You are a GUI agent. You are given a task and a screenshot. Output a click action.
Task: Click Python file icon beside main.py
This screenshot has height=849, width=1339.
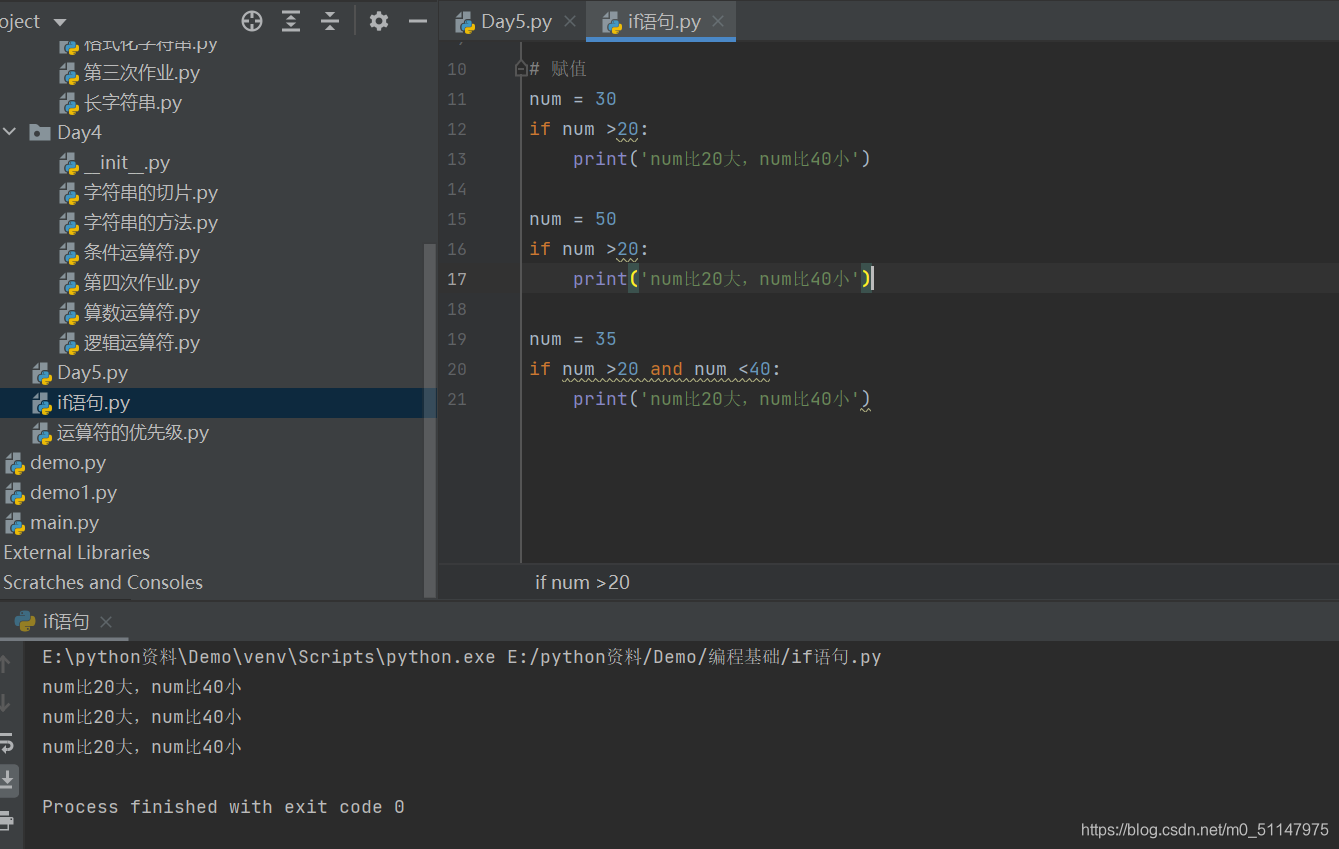pos(15,523)
